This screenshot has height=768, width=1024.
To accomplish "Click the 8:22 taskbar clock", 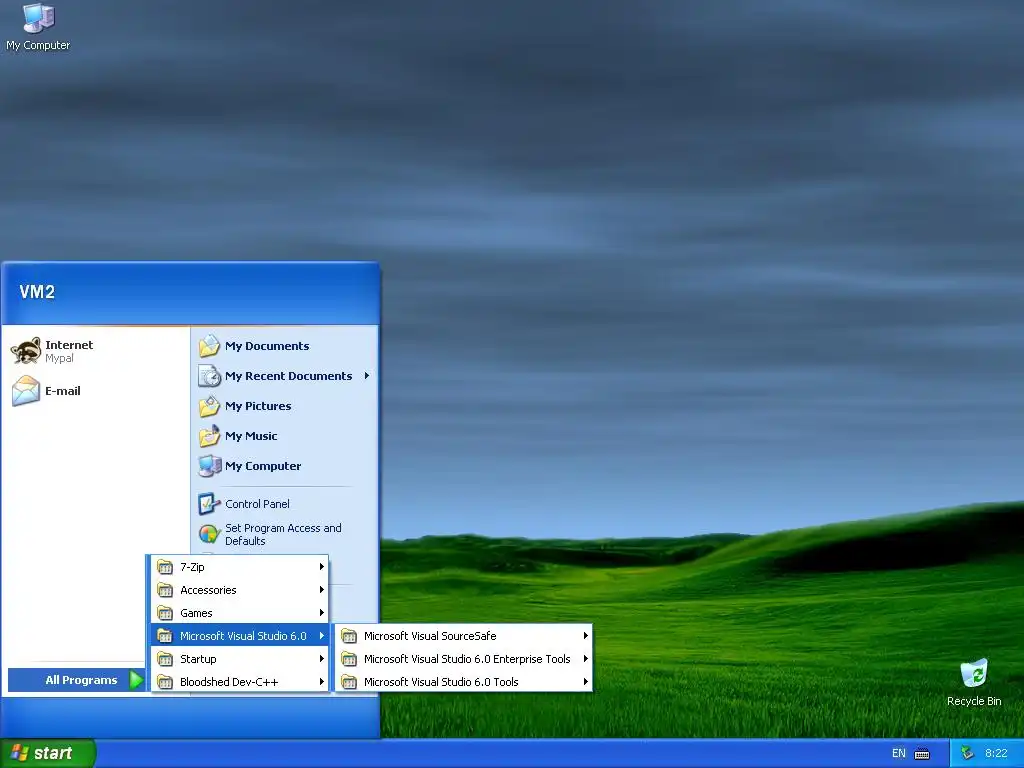I will 996,754.
